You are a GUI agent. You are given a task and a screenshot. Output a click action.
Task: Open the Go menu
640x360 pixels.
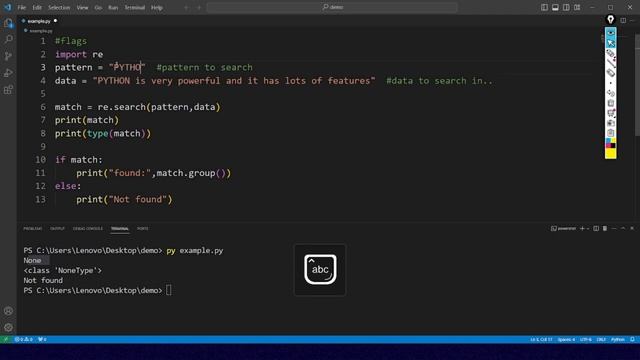(x=98, y=7)
